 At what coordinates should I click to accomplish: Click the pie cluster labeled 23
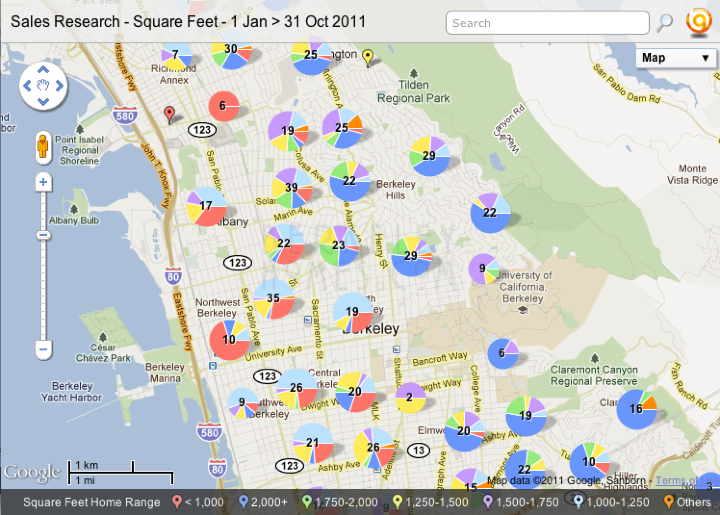(x=339, y=246)
